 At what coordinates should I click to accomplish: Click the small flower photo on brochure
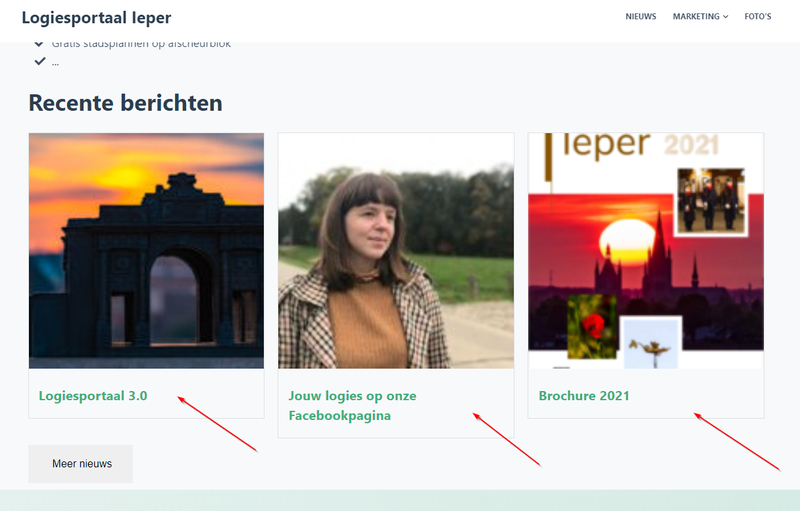point(651,343)
